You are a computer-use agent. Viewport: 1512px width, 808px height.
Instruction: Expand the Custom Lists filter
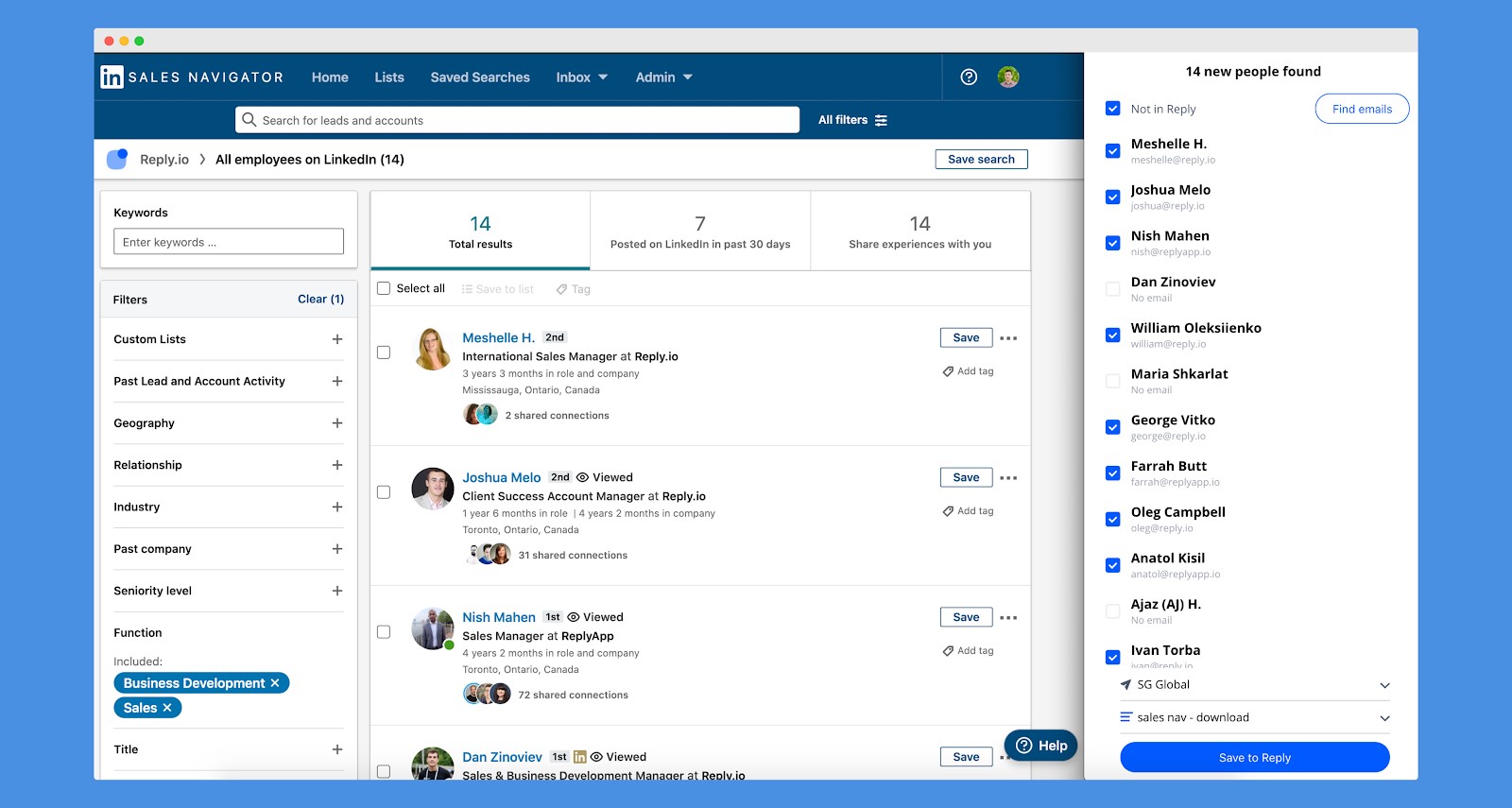(337, 339)
